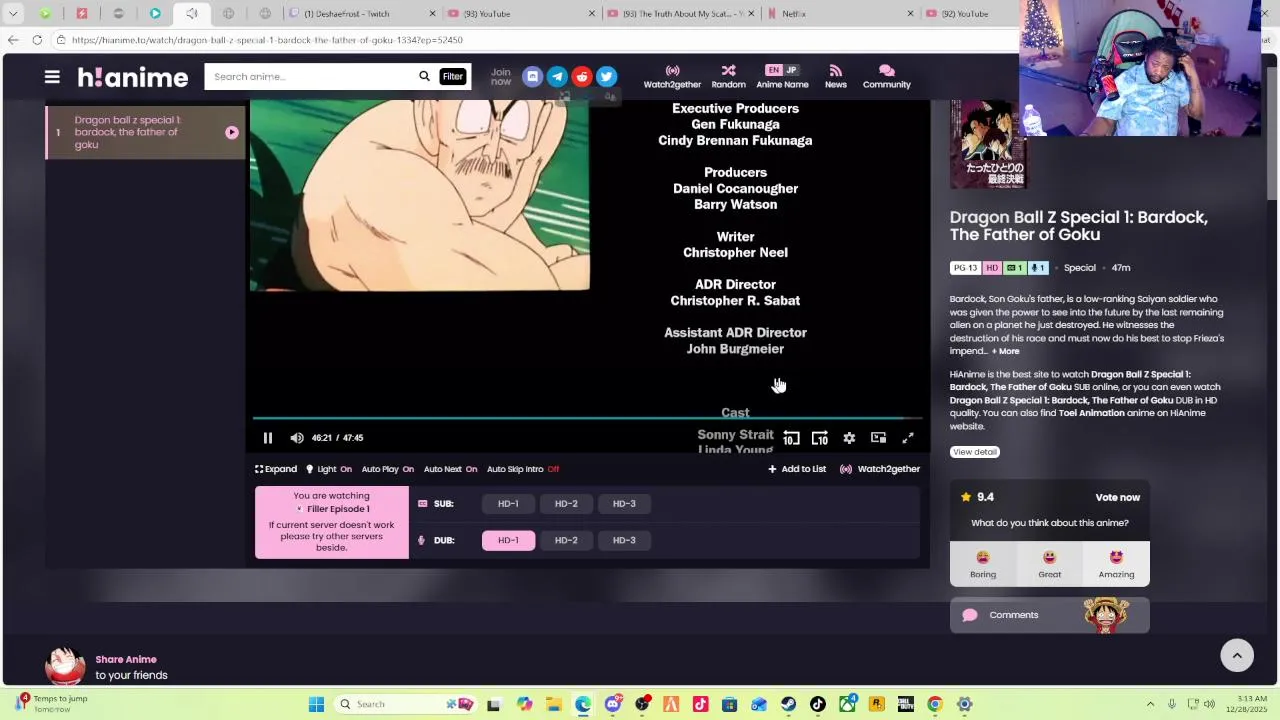Enable picture-in-picture mode
The width and height of the screenshot is (1280, 720).
pos(878,438)
